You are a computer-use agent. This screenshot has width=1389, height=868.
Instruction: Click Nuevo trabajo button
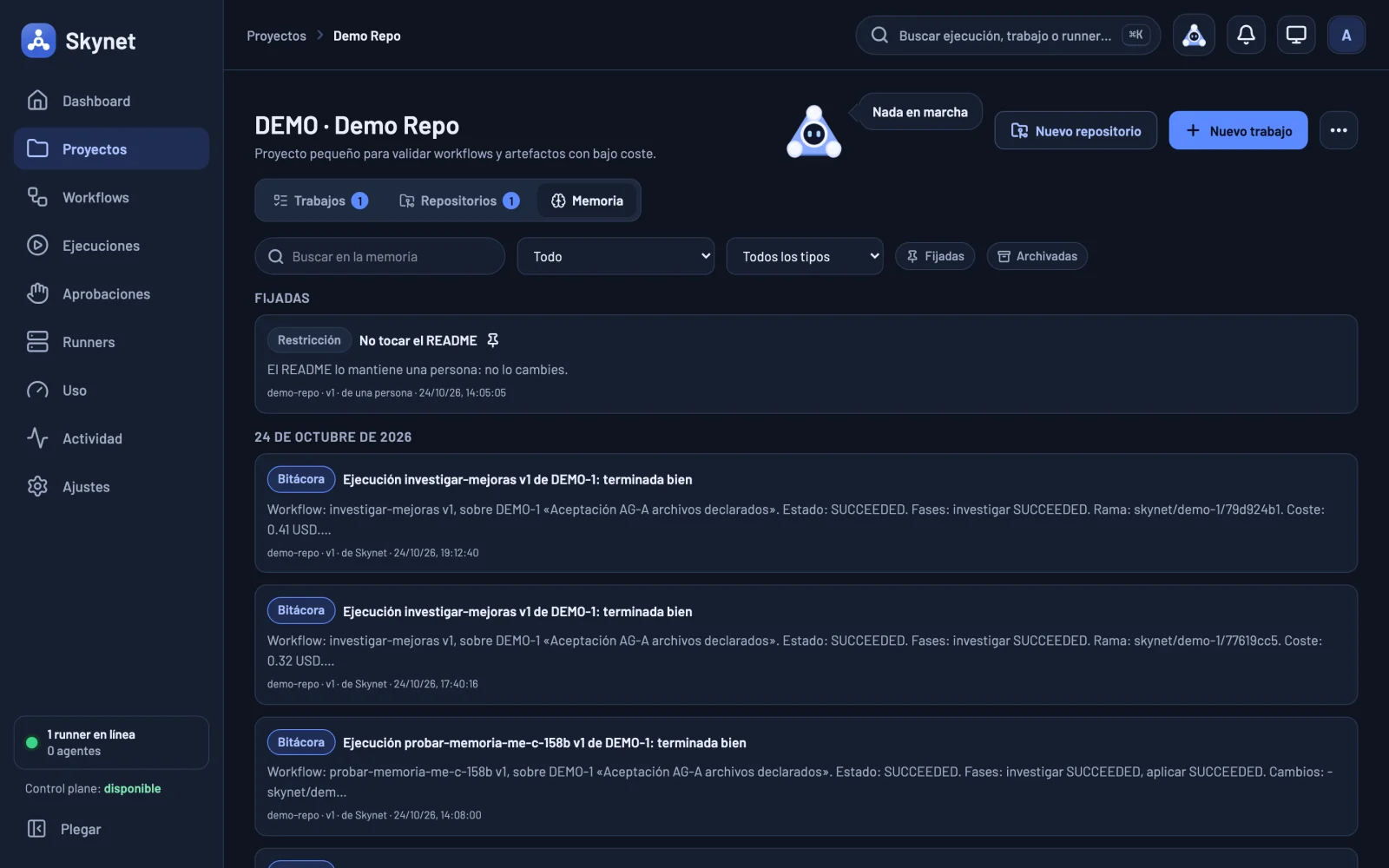click(1238, 130)
